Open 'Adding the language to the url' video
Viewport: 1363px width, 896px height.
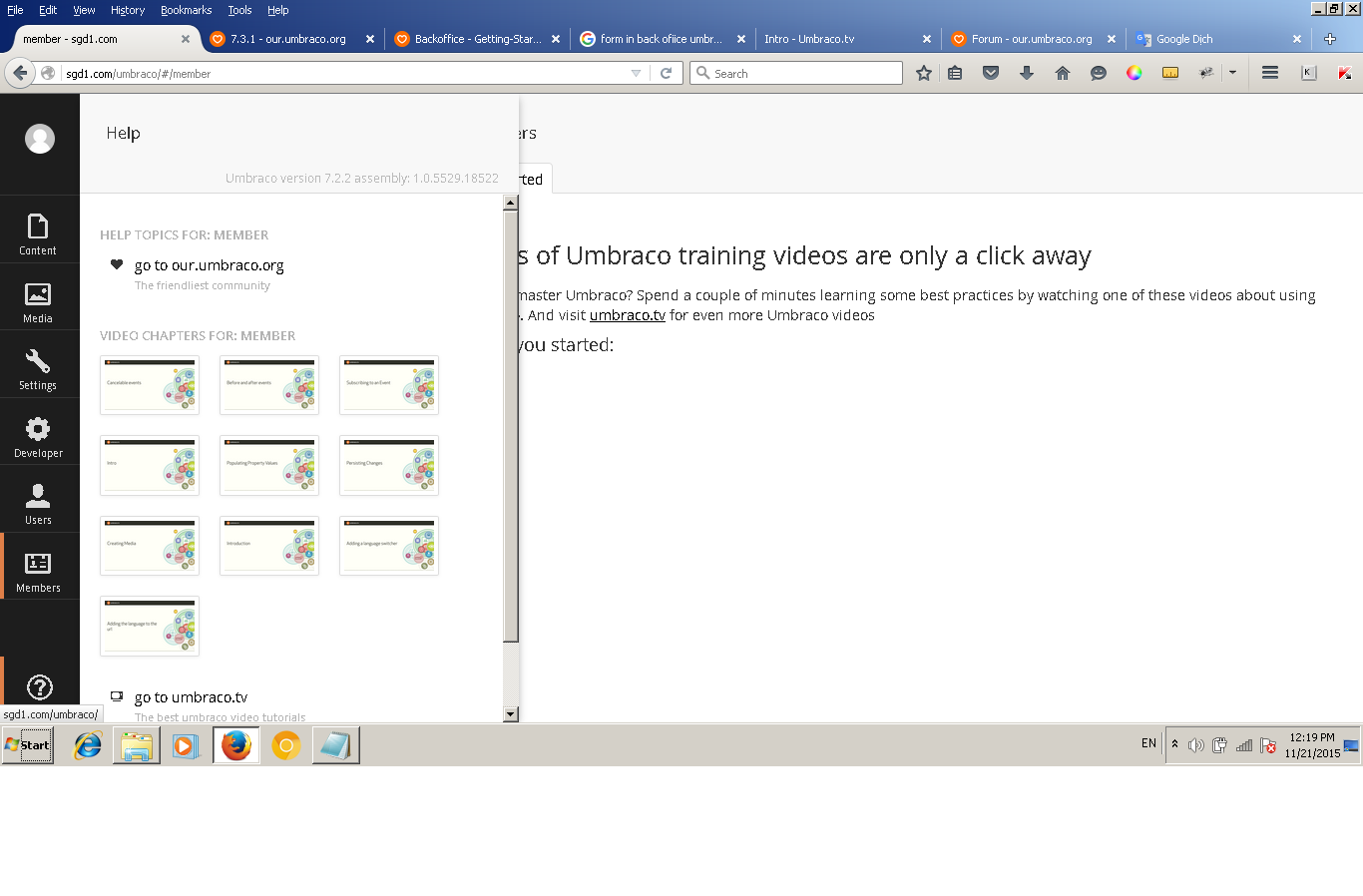click(x=150, y=626)
